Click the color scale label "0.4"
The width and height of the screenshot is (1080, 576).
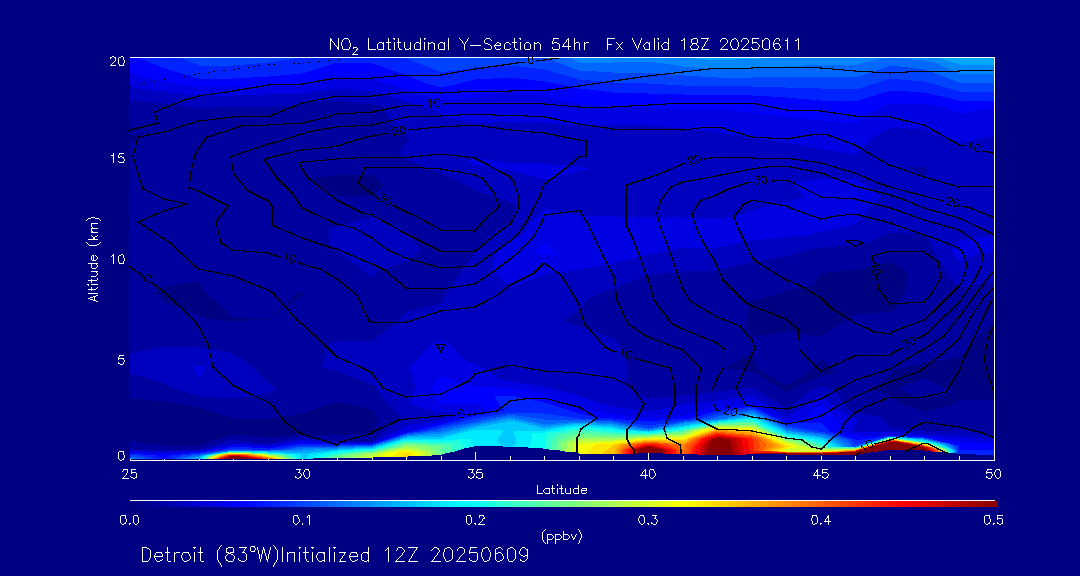click(x=821, y=521)
